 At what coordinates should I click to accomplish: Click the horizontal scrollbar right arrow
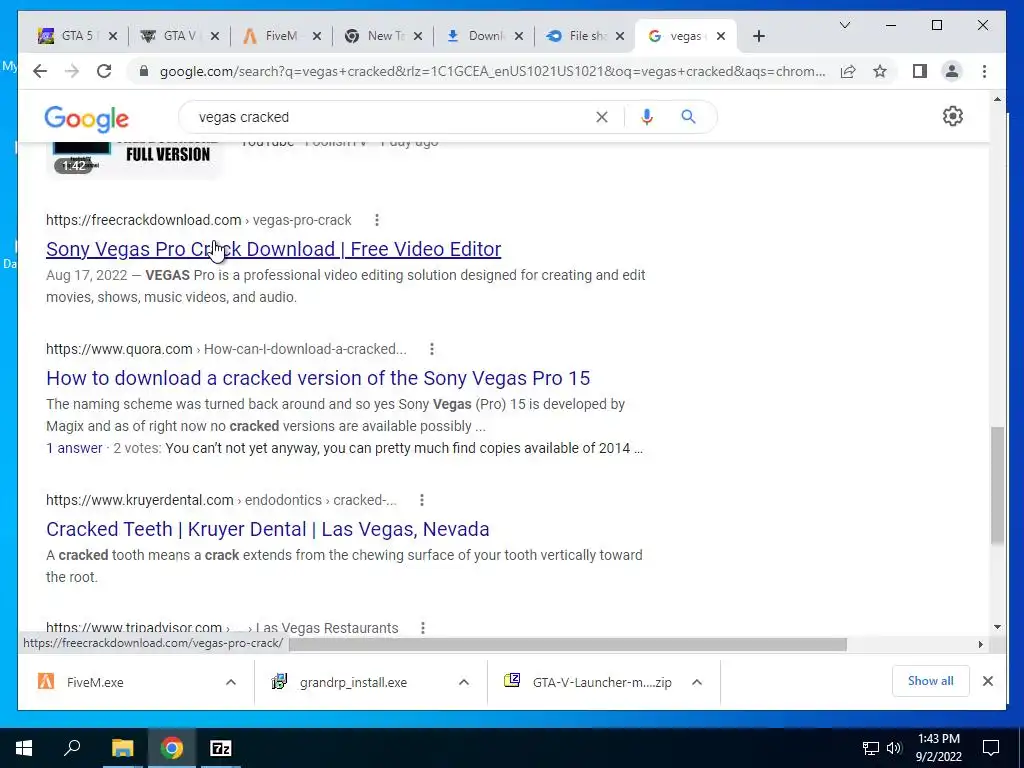click(x=980, y=645)
